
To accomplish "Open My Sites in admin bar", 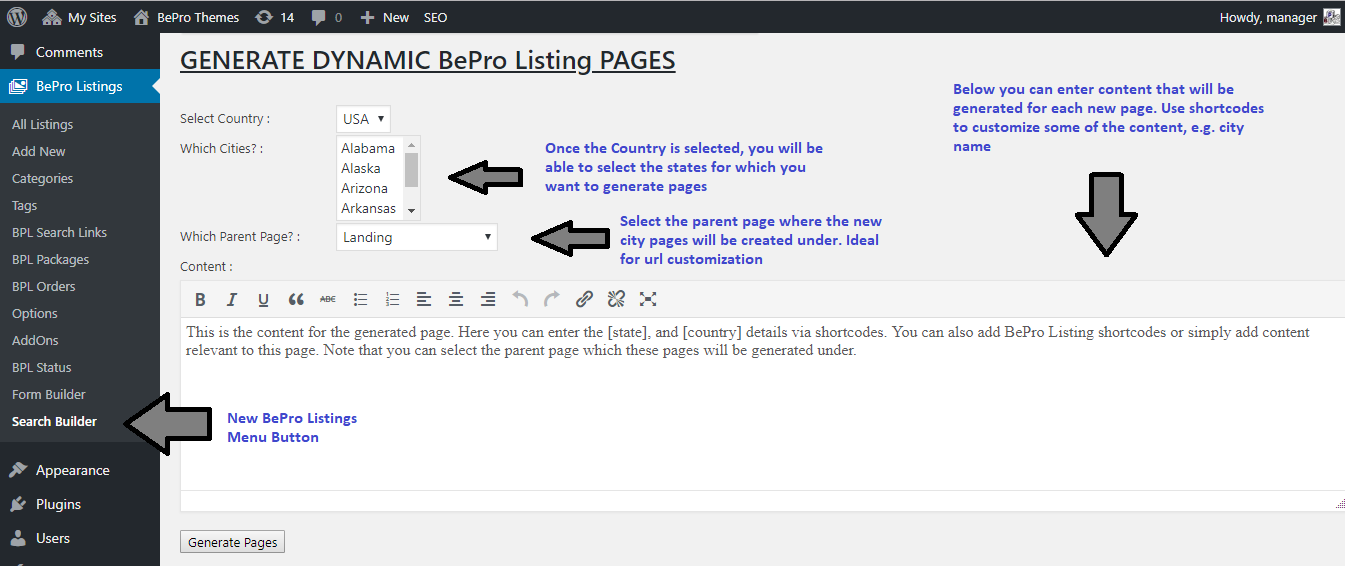I will [79, 17].
